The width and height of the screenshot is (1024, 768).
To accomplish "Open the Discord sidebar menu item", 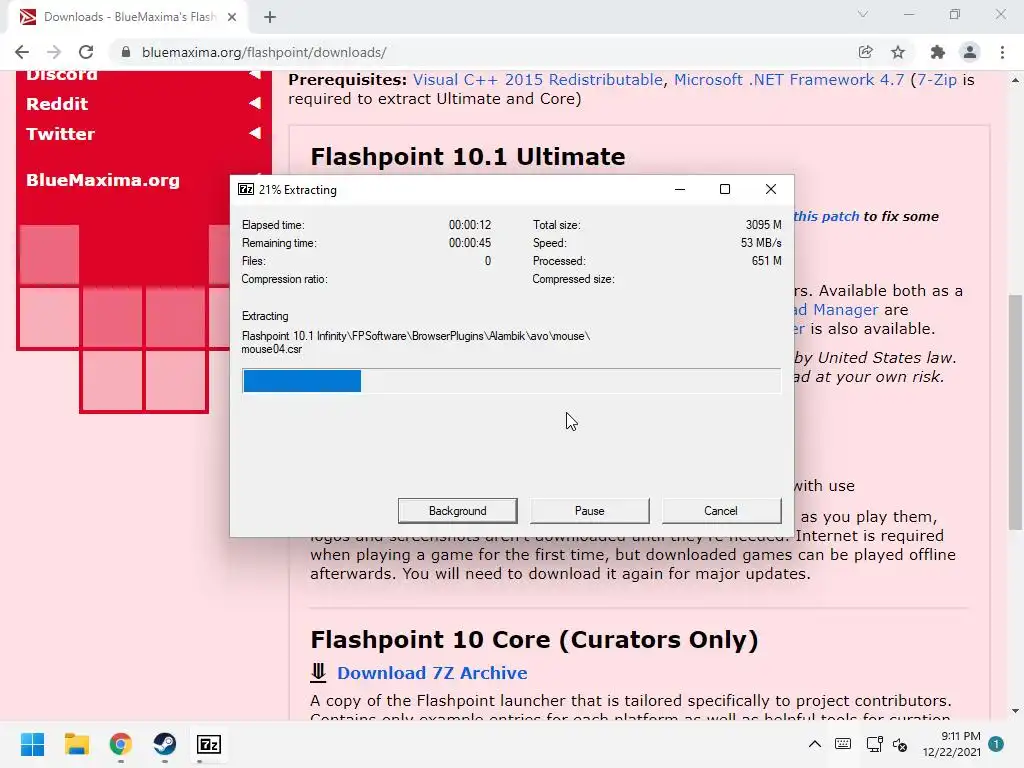I will click(62, 75).
